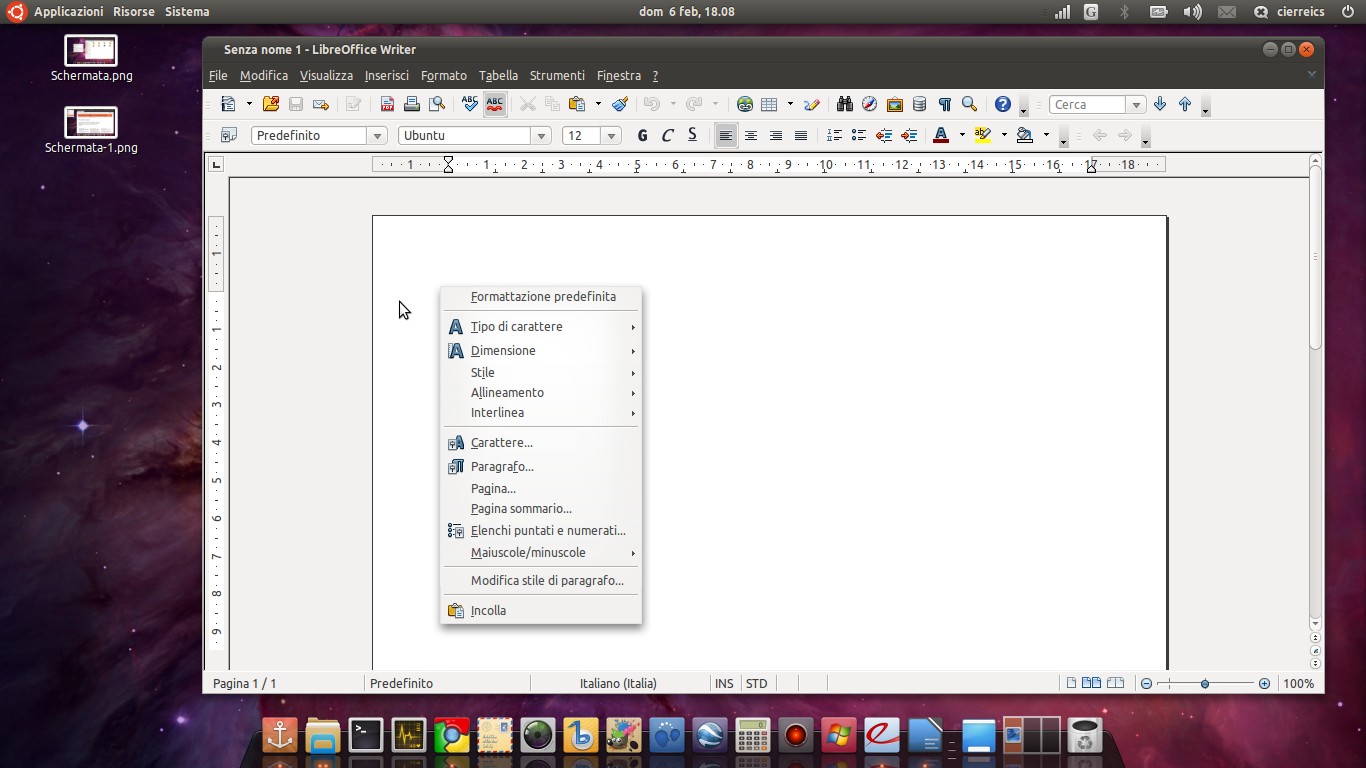Open the Cerca search field dropdown arrow

pos(1136,105)
